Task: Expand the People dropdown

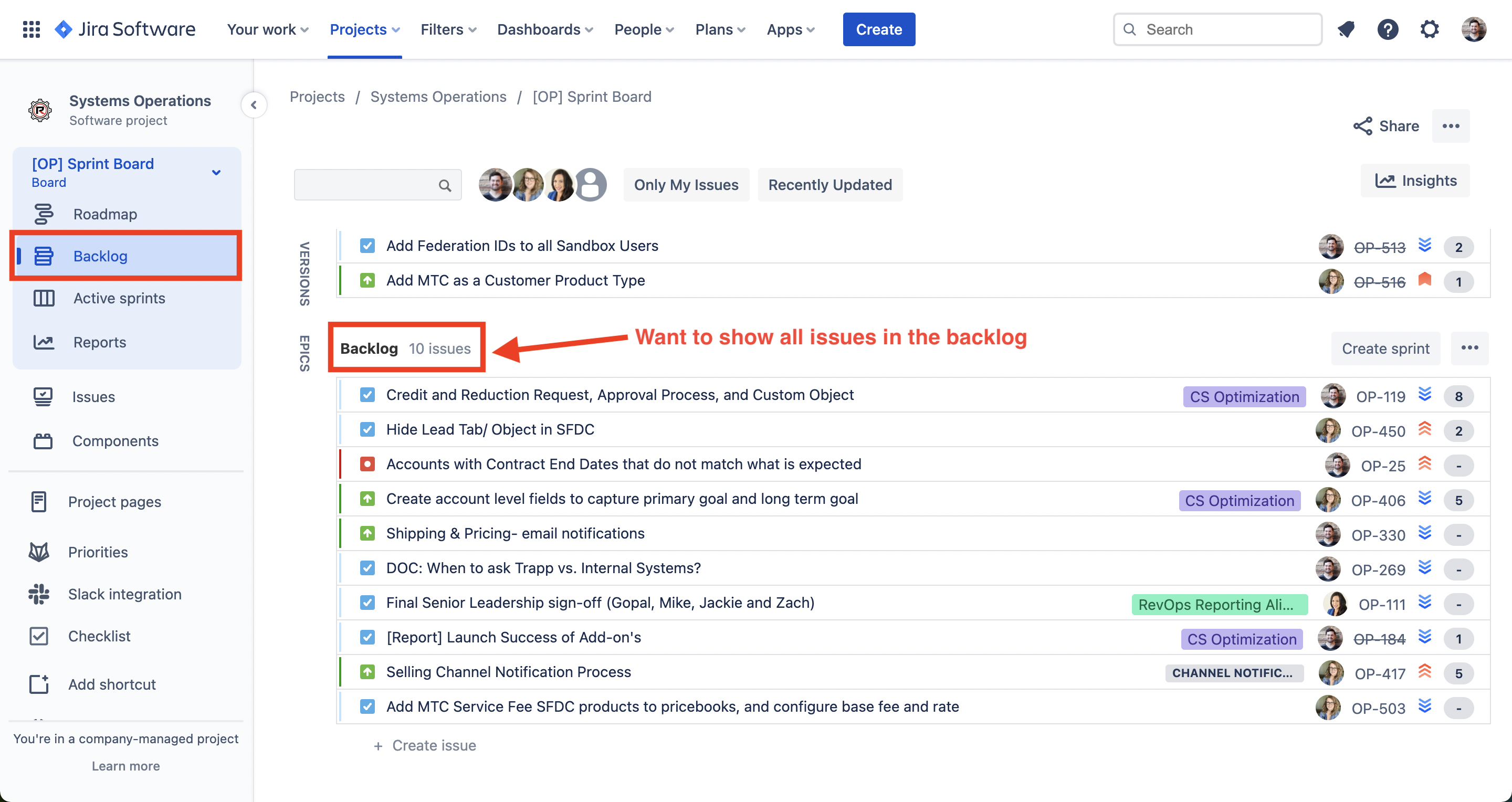Action: coord(644,29)
